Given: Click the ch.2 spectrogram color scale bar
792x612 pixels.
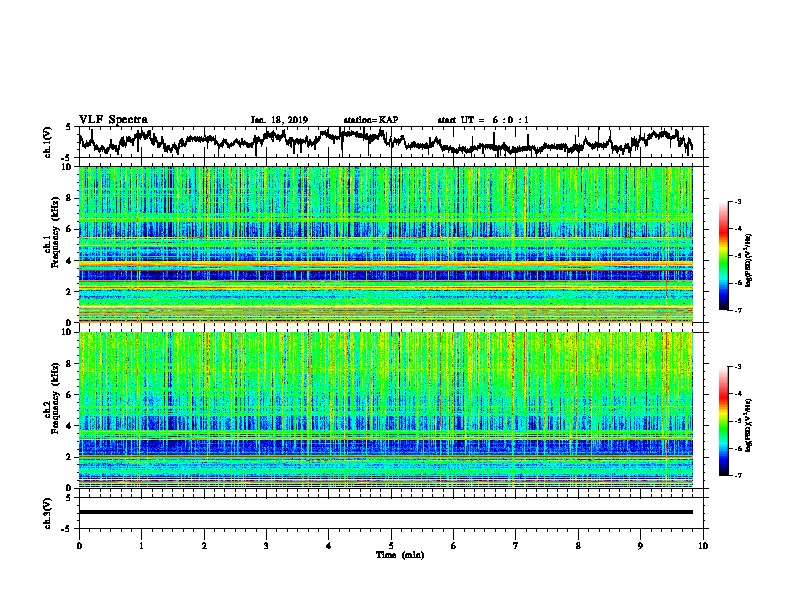Looking at the screenshot, I should (723, 421).
